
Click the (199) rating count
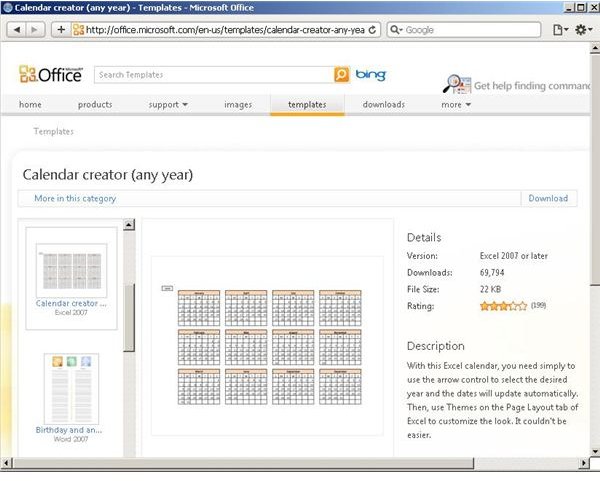tap(538, 305)
